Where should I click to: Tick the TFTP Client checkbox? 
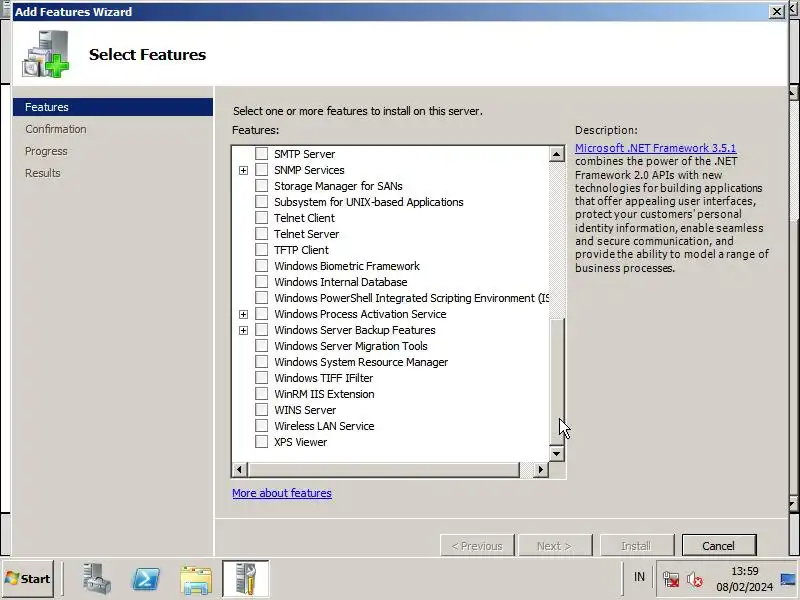tap(261, 249)
